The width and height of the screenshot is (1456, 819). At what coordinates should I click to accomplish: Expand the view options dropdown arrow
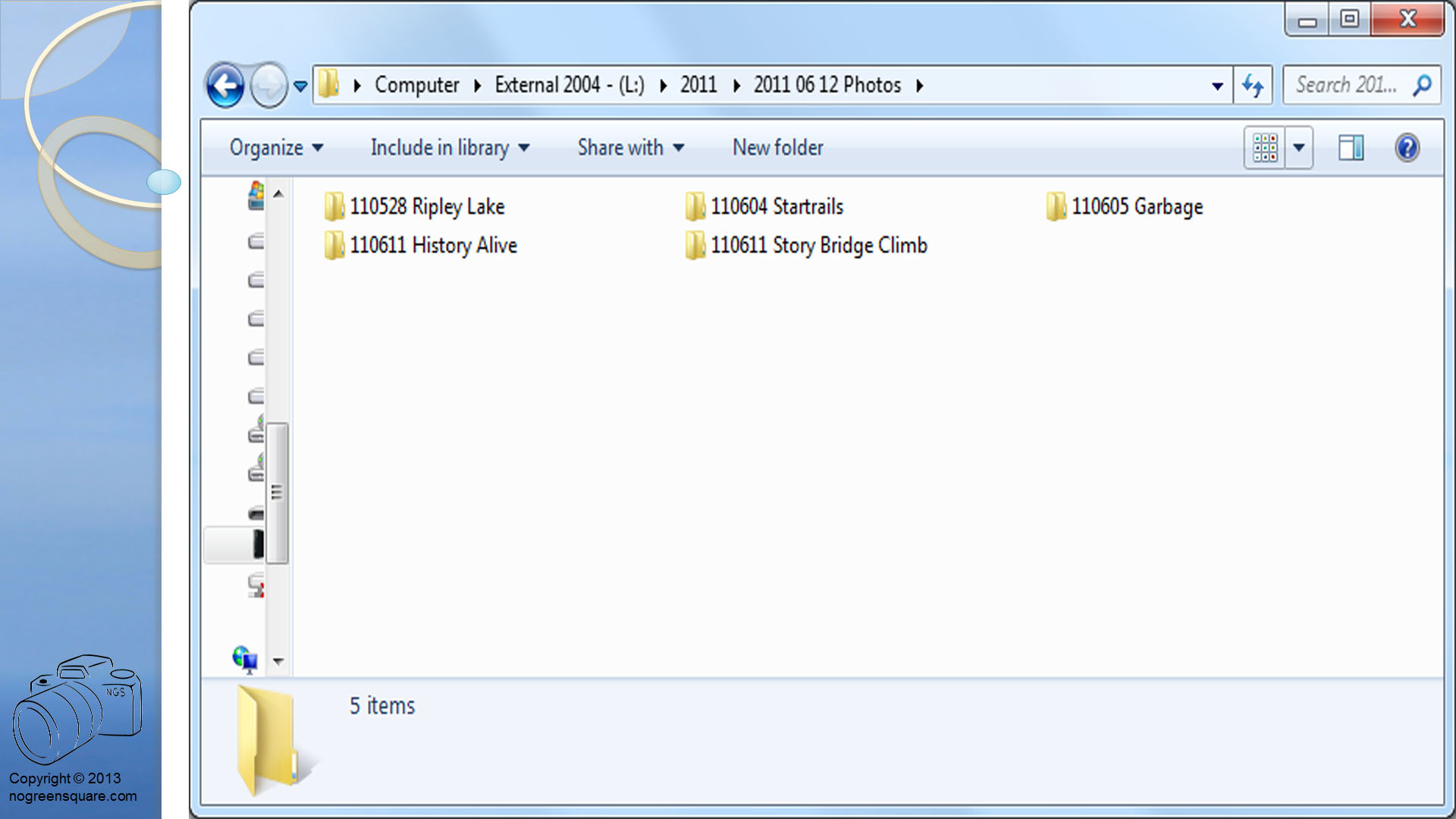tap(1299, 147)
